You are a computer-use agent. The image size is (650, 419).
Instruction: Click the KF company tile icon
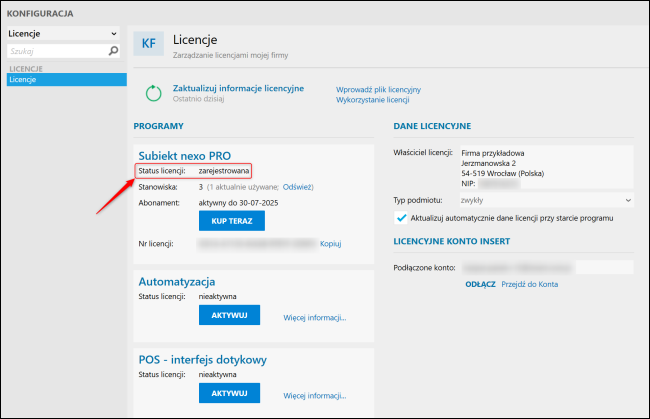148,44
